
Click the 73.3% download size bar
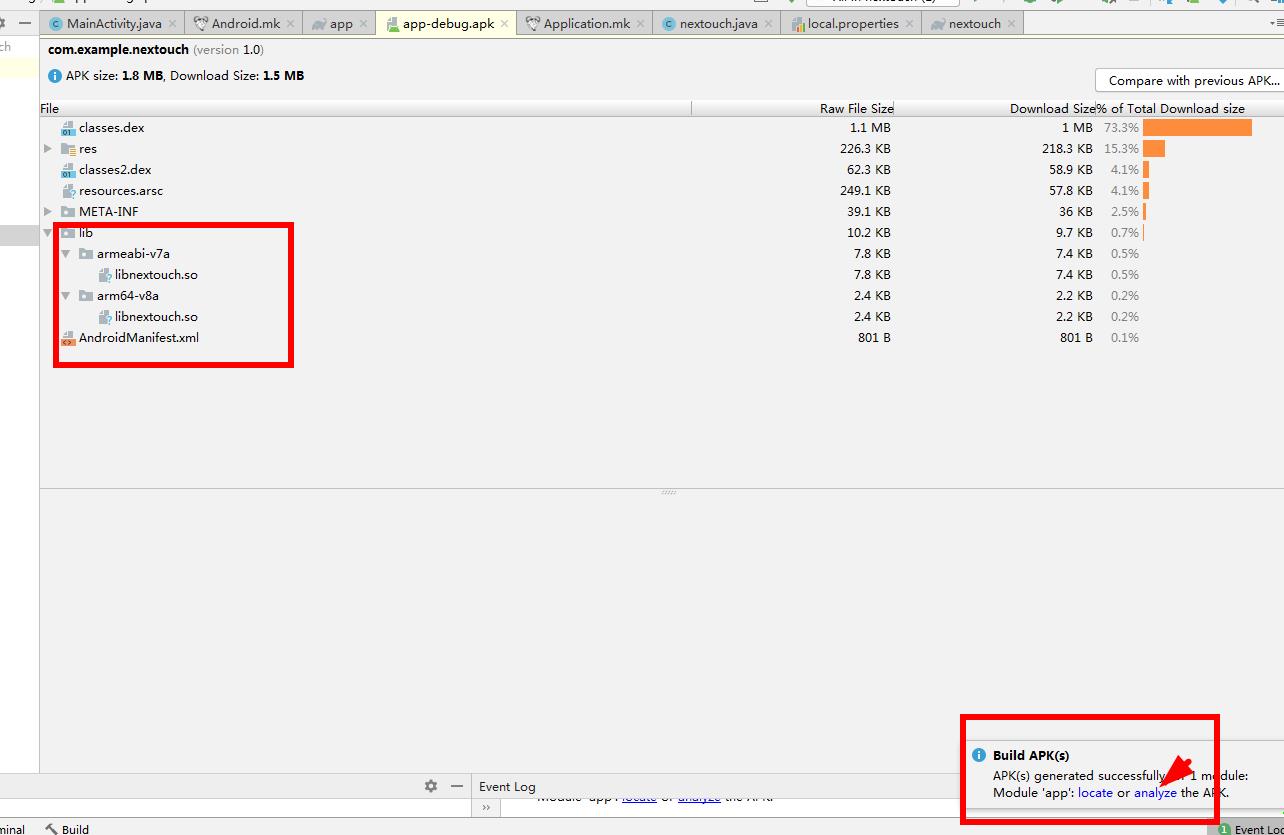1195,127
